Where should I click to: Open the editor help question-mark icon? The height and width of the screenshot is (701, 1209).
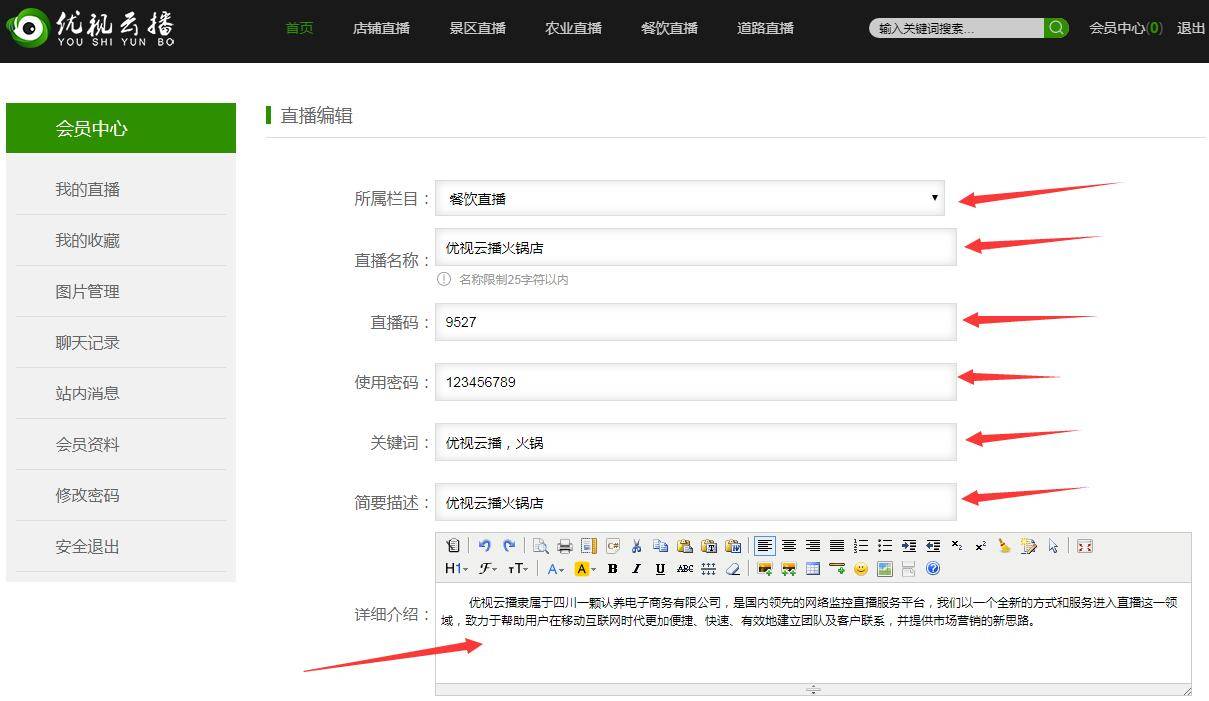pyautogui.click(x=933, y=569)
